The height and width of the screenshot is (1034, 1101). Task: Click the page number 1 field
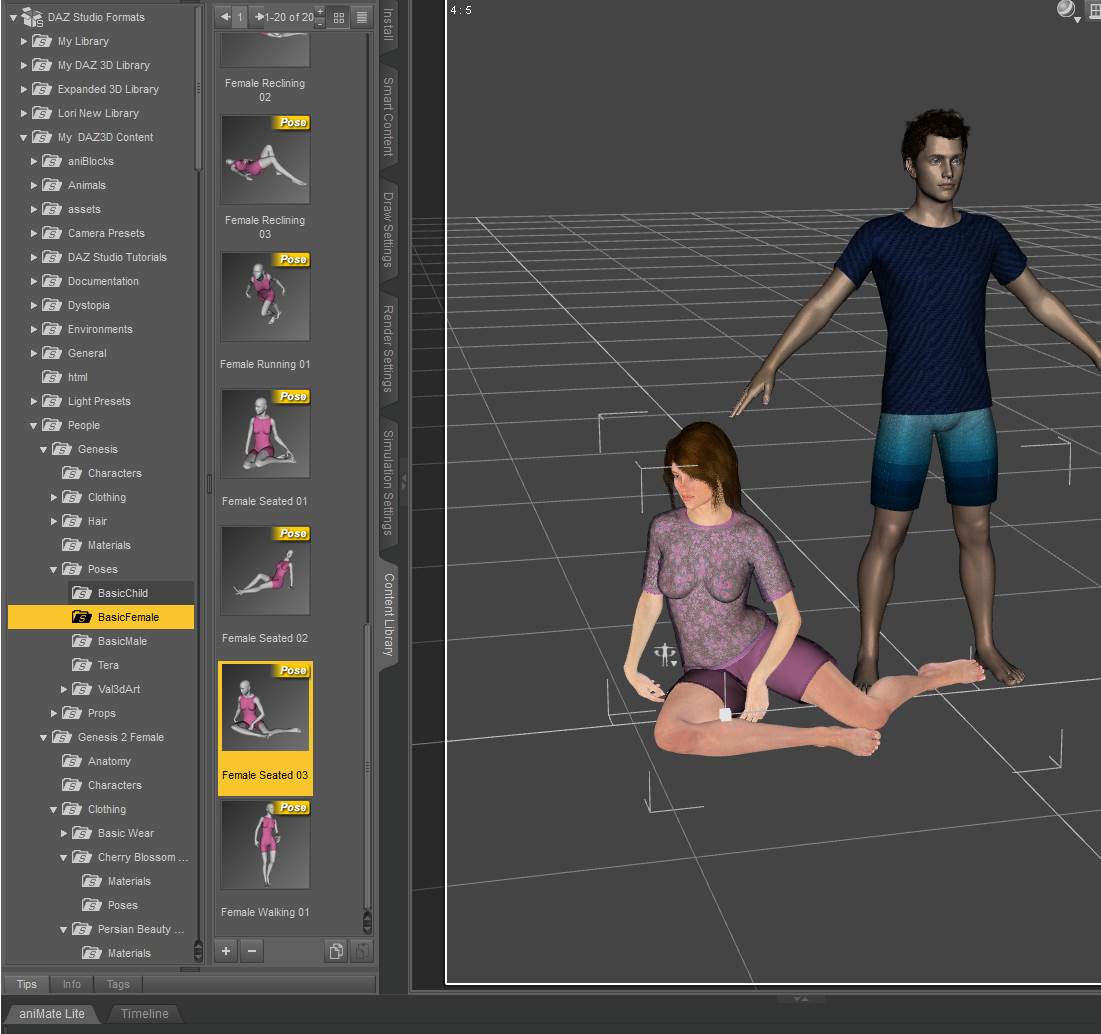239,17
